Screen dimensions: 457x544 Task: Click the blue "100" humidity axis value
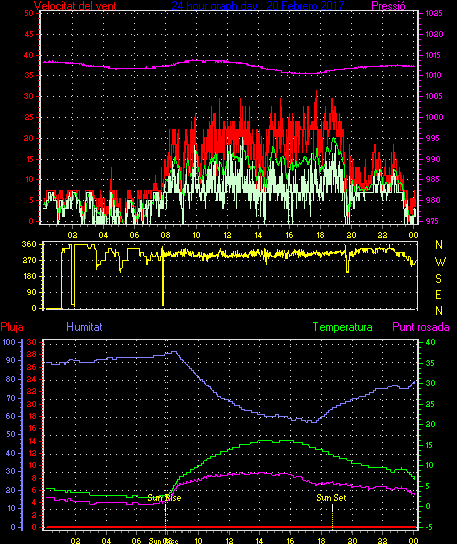[9, 342]
